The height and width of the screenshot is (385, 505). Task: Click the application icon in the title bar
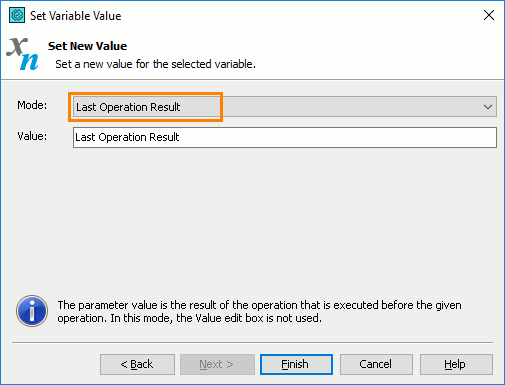pyautogui.click(x=17, y=15)
